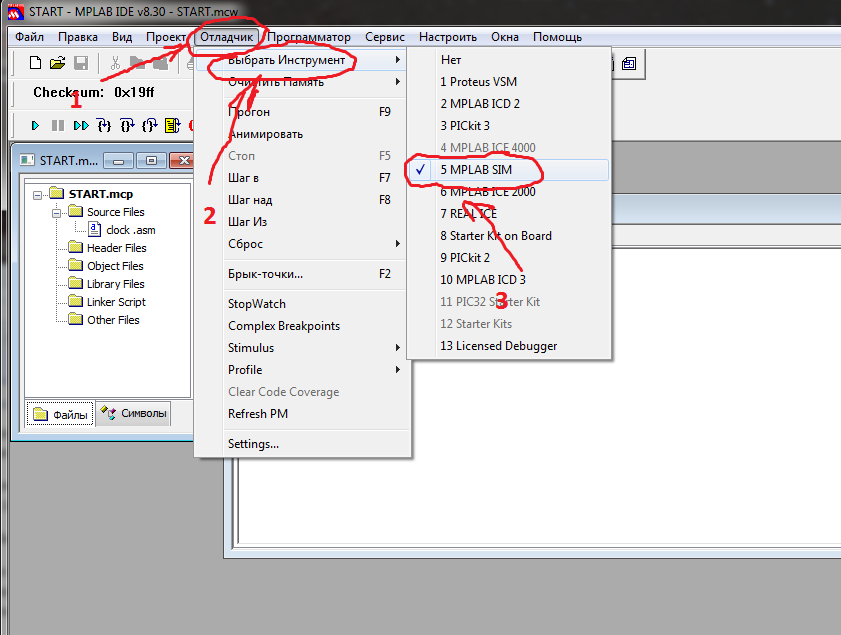
Task: Click the Cut scissors icon
Action: coord(115,63)
